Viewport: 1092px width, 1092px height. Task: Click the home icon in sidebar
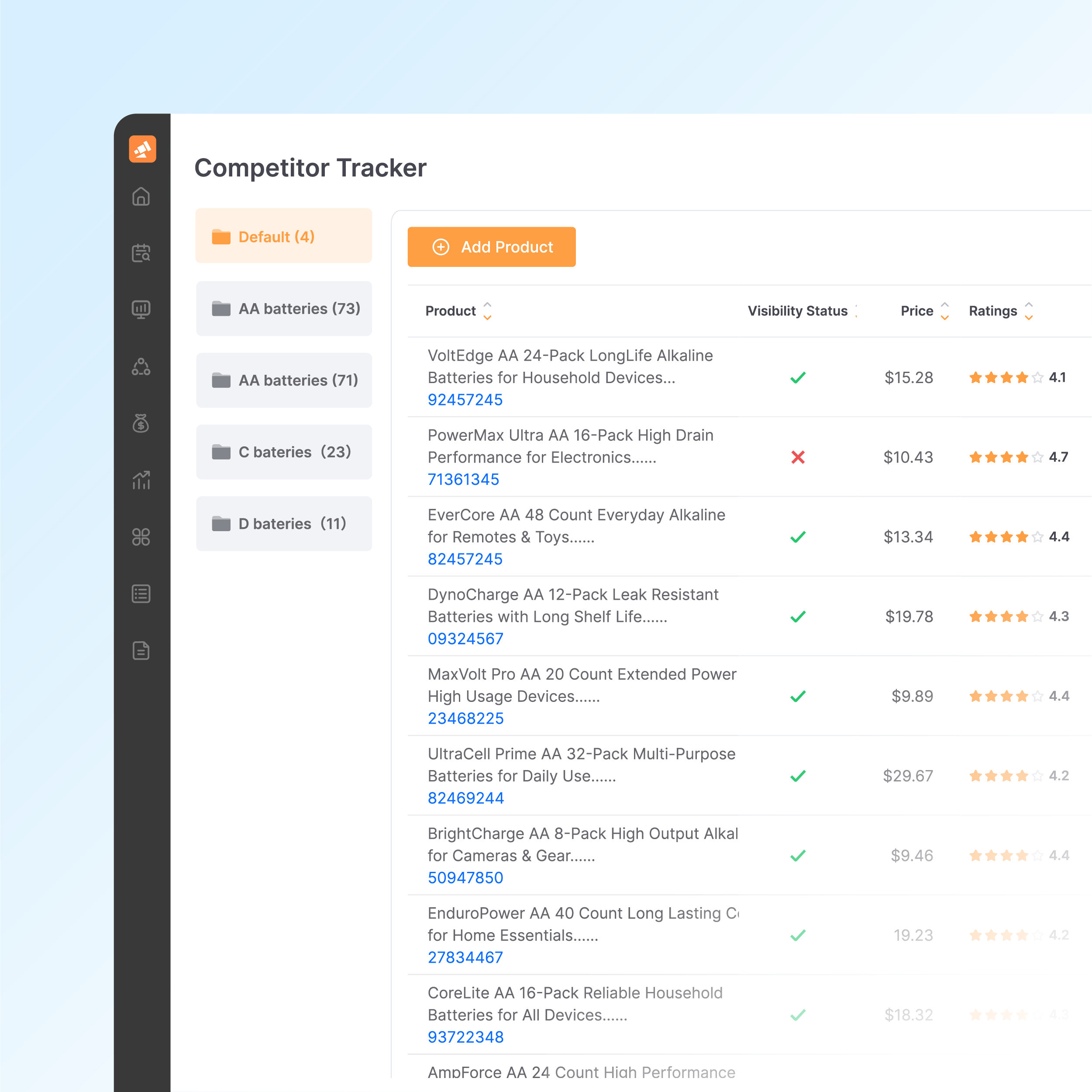coord(141,197)
